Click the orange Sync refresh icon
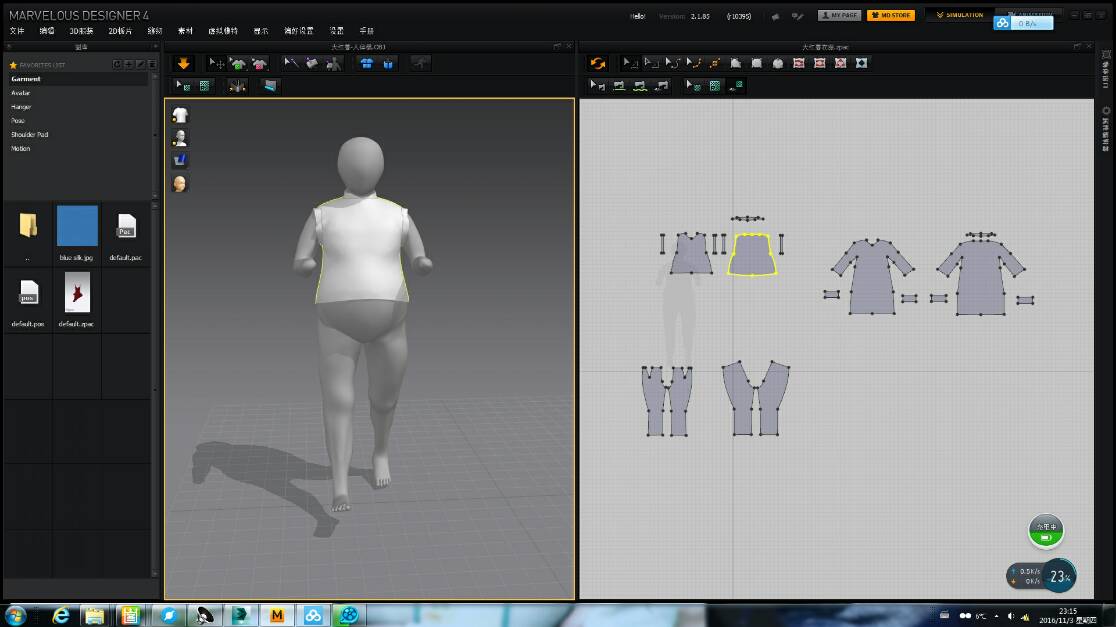Screen dimensions: 1116x627 click(598, 63)
